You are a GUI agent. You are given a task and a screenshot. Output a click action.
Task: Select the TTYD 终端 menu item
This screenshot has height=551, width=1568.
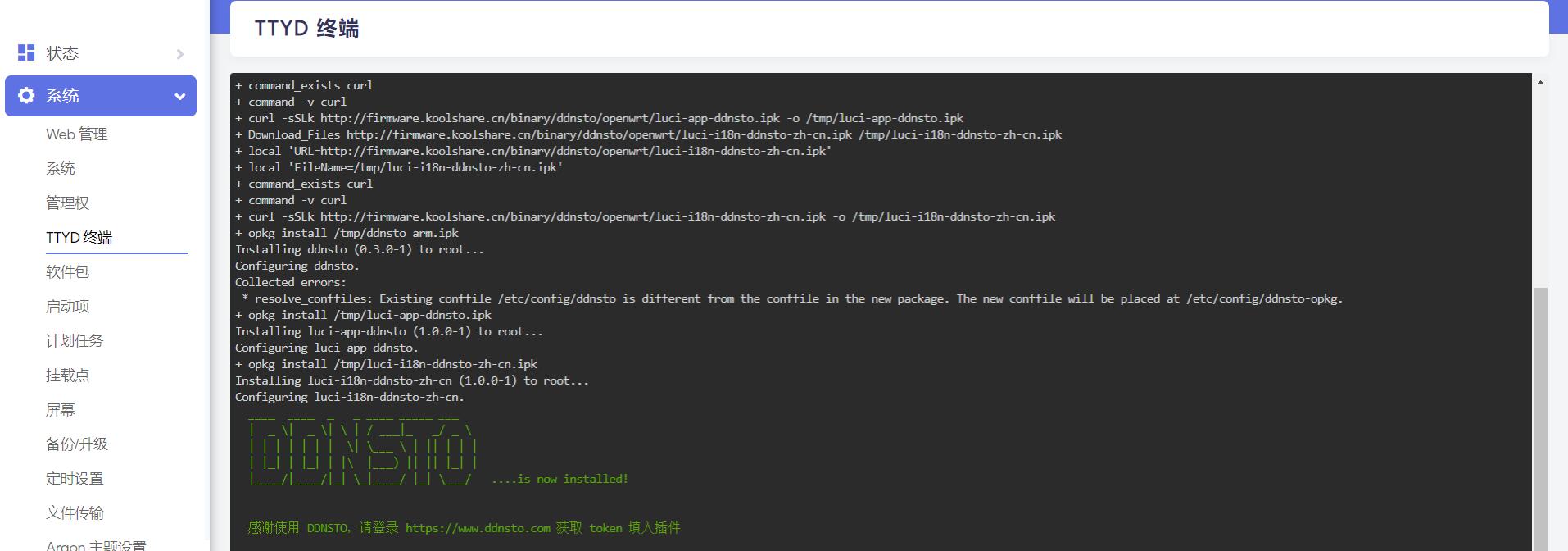click(x=79, y=238)
